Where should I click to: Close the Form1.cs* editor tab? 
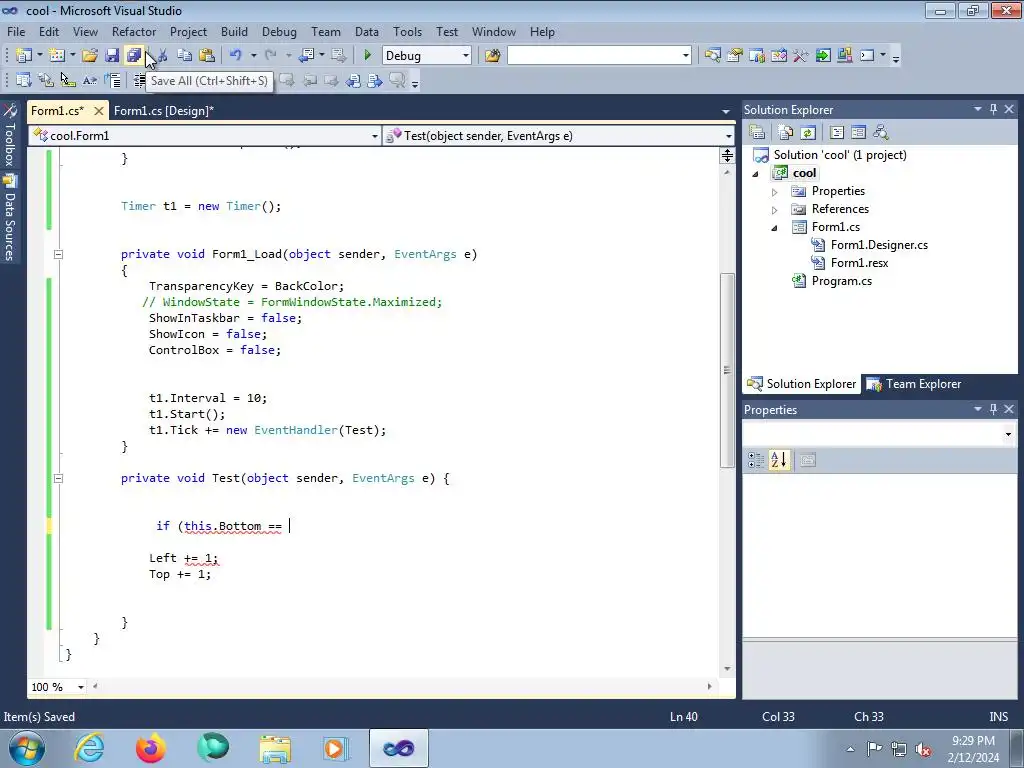point(99,110)
